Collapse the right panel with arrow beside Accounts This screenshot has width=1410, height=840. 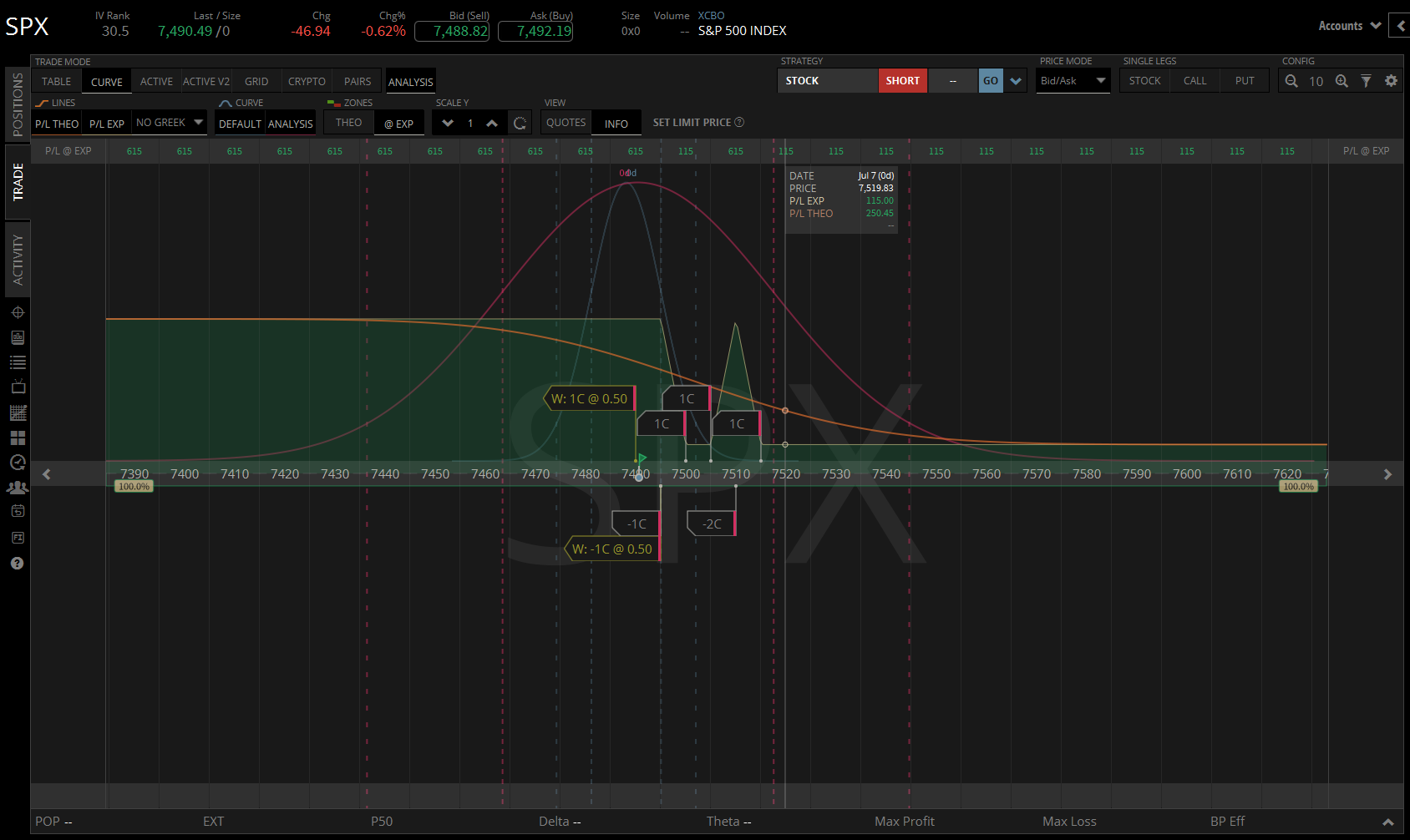[x=1401, y=25]
